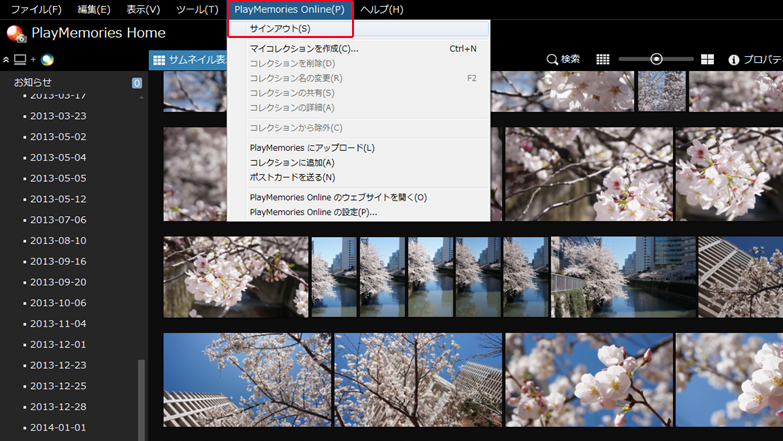Expand the お知らせ section

coord(33,82)
